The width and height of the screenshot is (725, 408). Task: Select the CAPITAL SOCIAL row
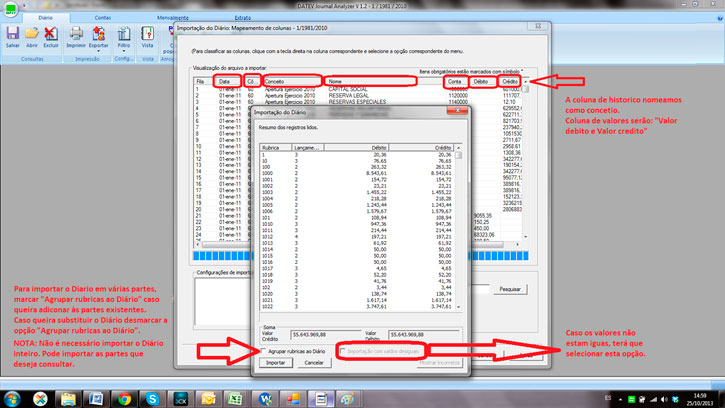tap(358, 89)
